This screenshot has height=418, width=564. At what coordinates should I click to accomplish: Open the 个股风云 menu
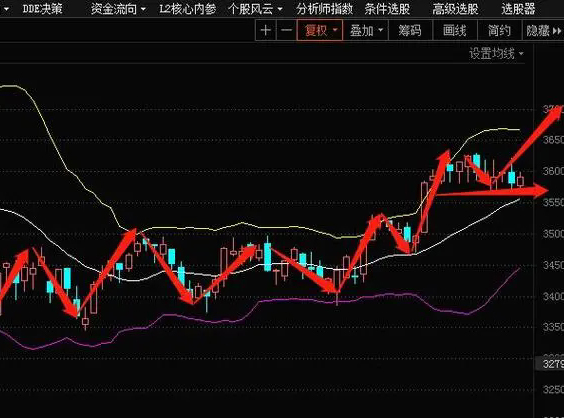pyautogui.click(x=255, y=9)
